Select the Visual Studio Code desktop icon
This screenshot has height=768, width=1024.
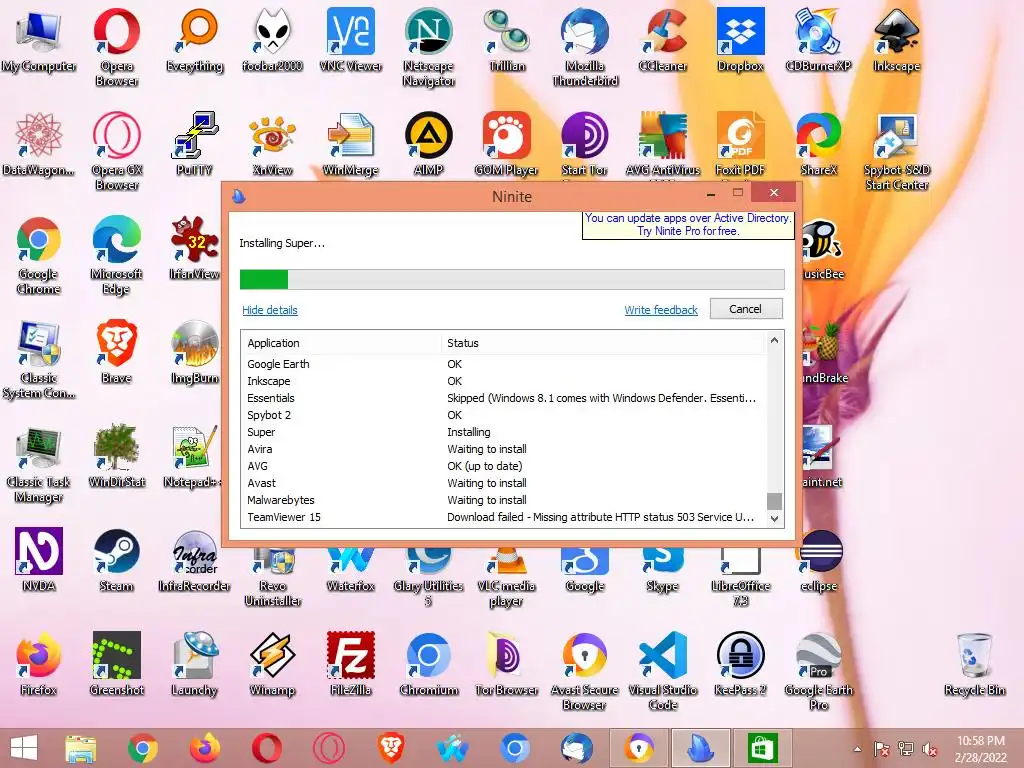click(x=663, y=671)
